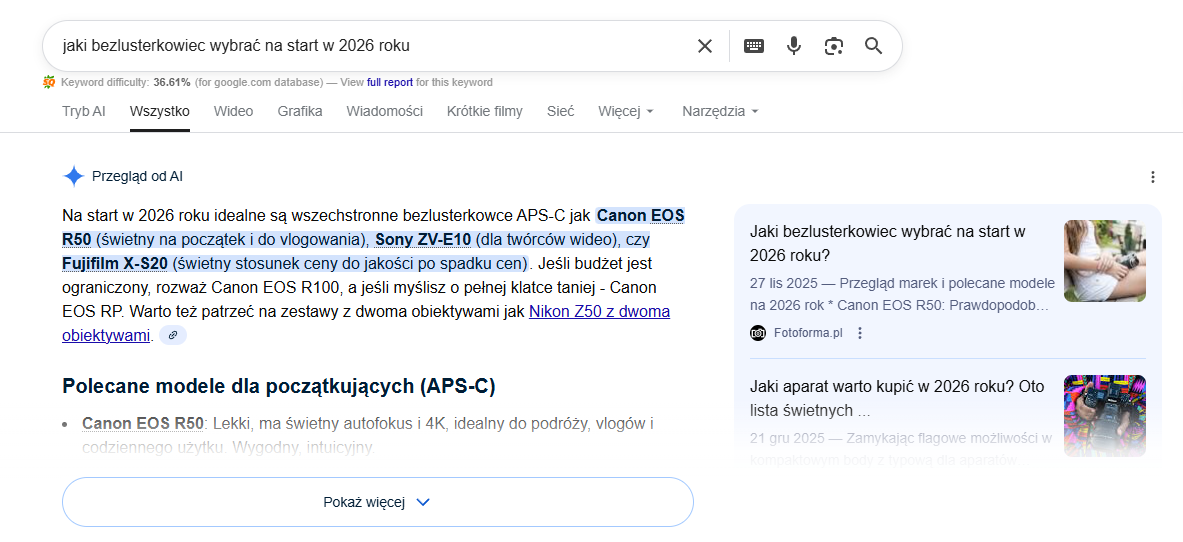Click the source link chip icon
The width and height of the screenshot is (1183, 542).
coord(173,336)
